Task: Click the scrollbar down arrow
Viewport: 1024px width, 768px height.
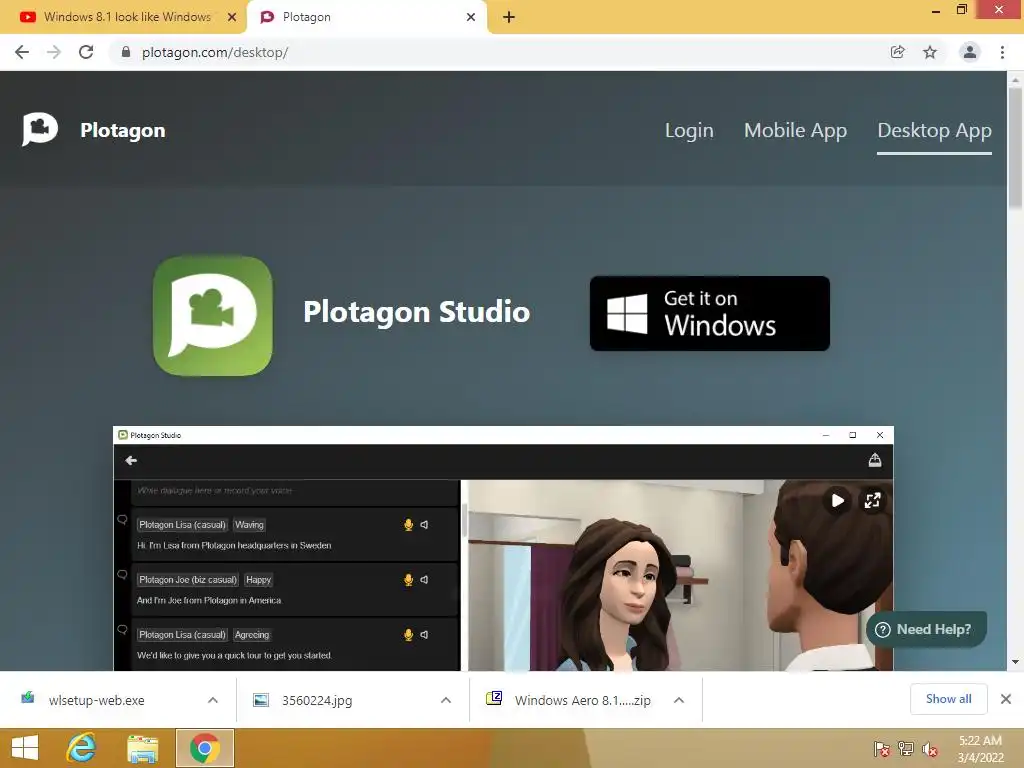Action: point(1015,662)
